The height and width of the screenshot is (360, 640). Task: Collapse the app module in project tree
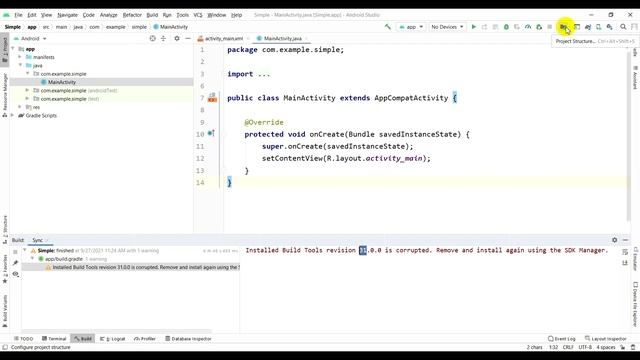click(13, 49)
